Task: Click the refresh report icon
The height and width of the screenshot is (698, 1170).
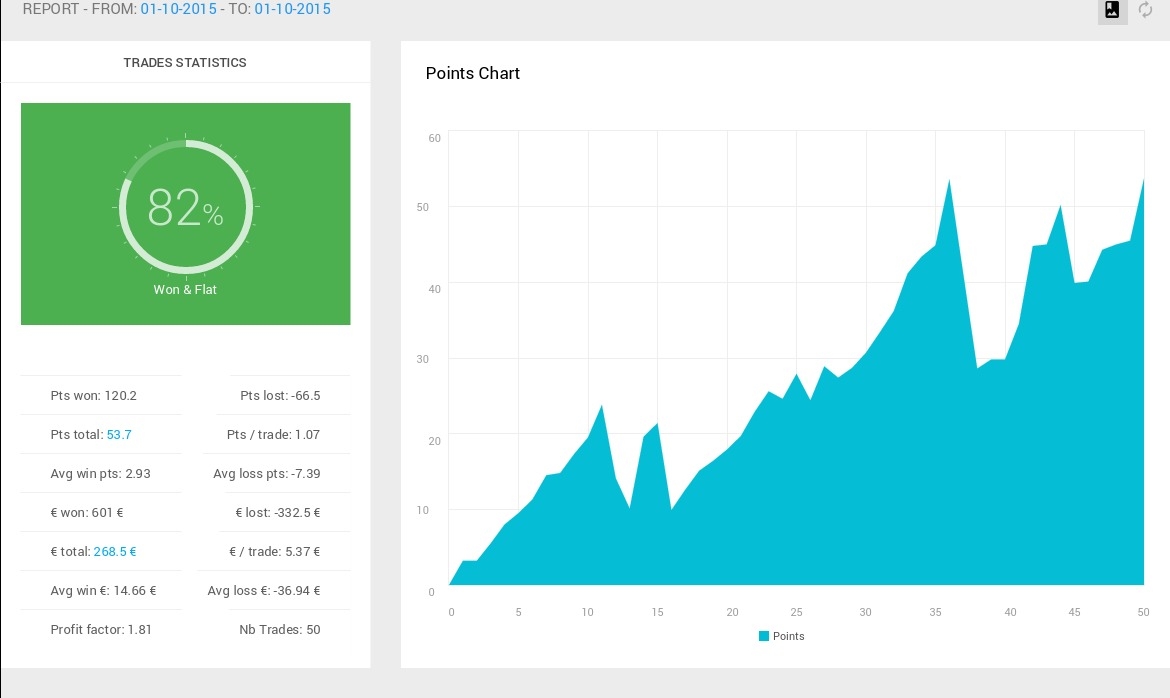Action: pyautogui.click(x=1145, y=10)
